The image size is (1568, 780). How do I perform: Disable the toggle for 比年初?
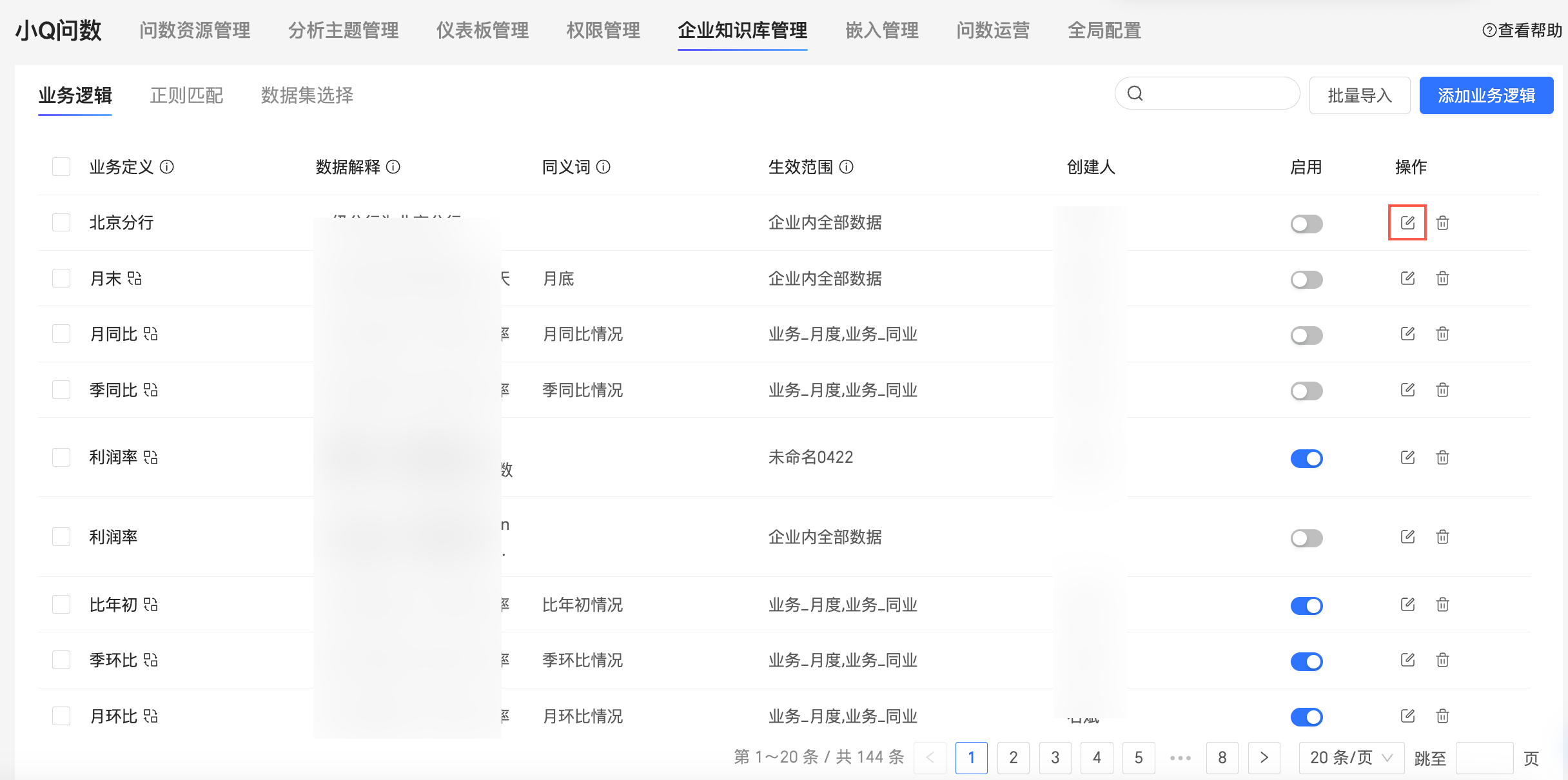pyautogui.click(x=1306, y=606)
